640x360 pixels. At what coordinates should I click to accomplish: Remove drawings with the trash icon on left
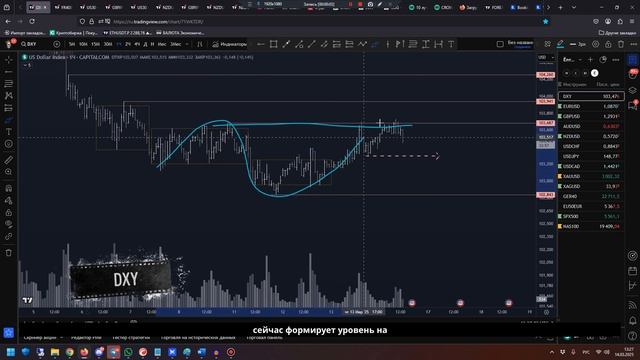point(9,253)
